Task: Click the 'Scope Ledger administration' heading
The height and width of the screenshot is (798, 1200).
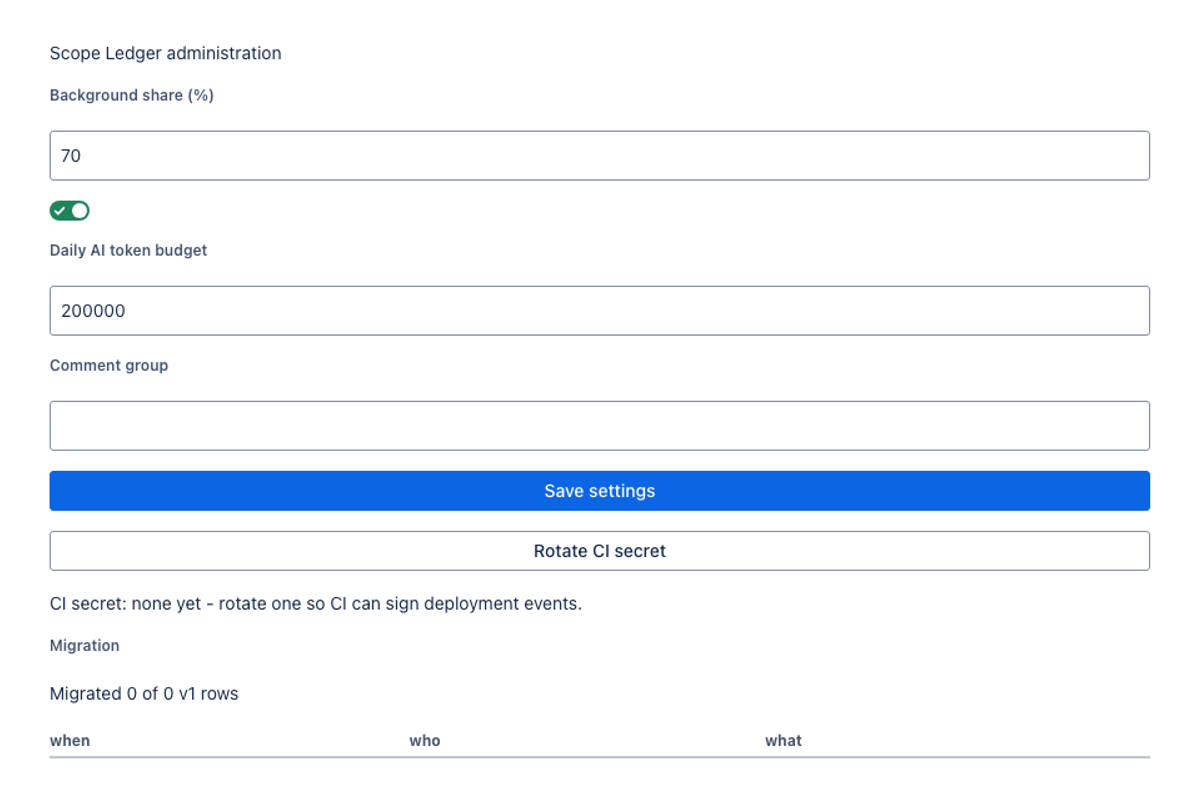Action: (x=166, y=53)
